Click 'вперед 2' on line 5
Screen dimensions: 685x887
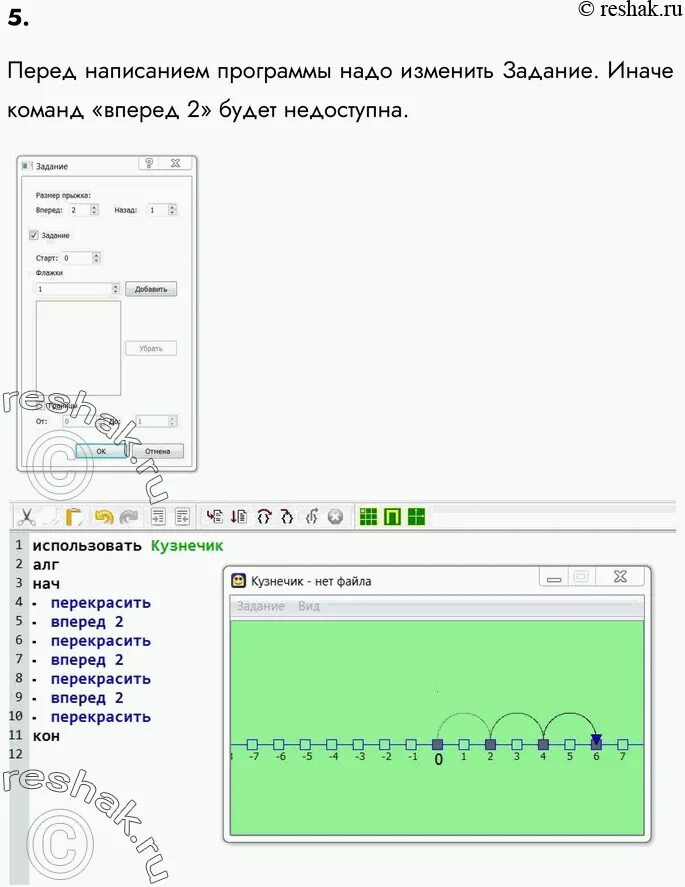87,622
